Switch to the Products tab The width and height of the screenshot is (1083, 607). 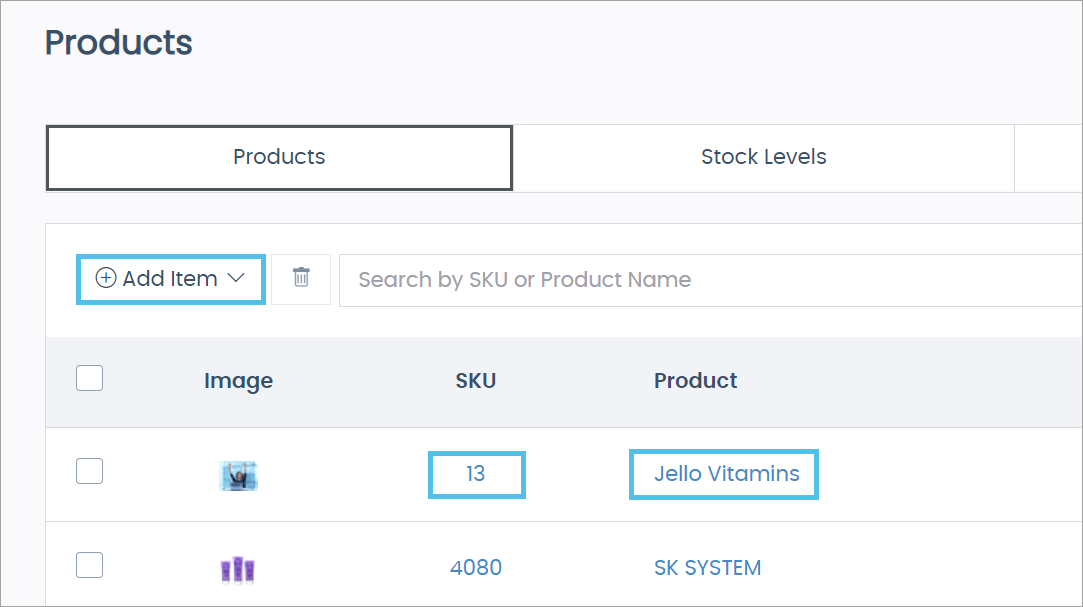279,157
